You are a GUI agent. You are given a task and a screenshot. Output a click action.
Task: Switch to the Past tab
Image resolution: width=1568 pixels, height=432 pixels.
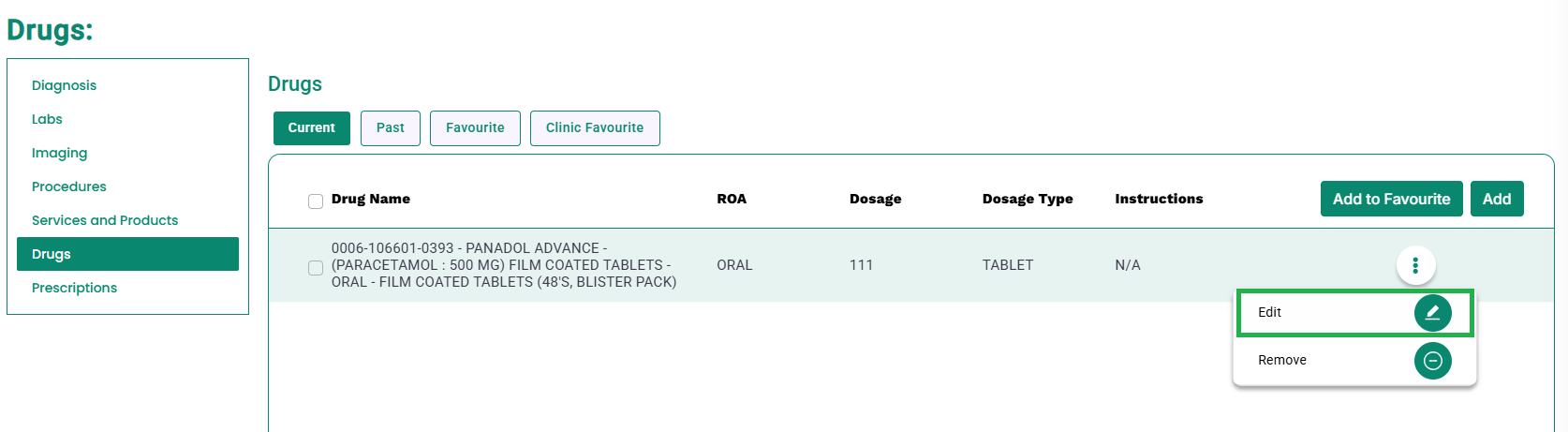(391, 128)
